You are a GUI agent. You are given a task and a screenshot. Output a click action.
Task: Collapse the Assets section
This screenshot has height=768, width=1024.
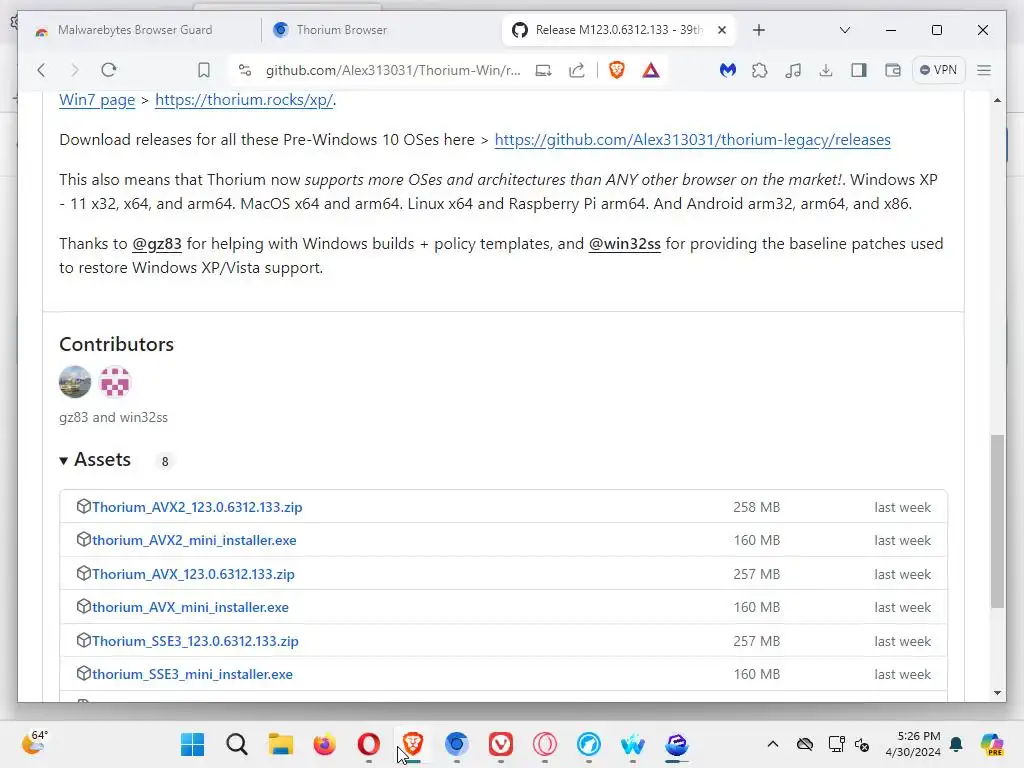point(95,460)
